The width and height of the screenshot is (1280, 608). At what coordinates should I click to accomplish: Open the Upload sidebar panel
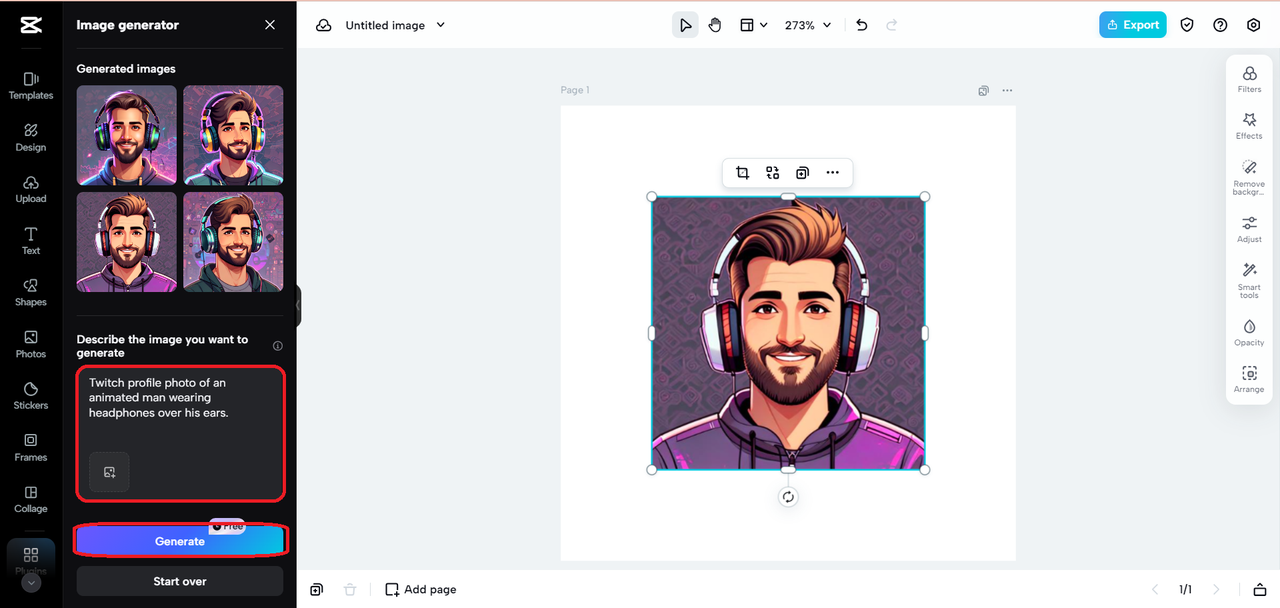31,190
